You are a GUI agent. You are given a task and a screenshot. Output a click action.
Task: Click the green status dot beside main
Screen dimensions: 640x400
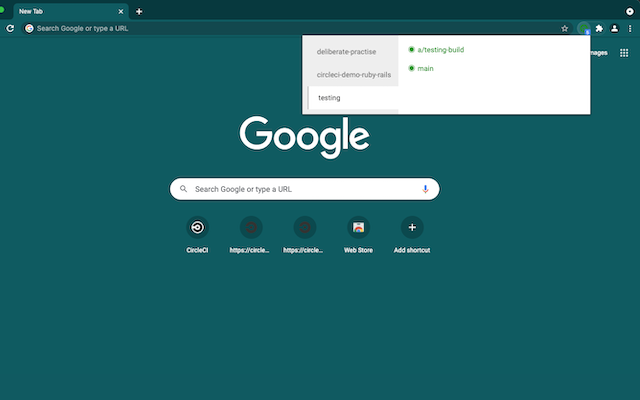click(x=411, y=68)
